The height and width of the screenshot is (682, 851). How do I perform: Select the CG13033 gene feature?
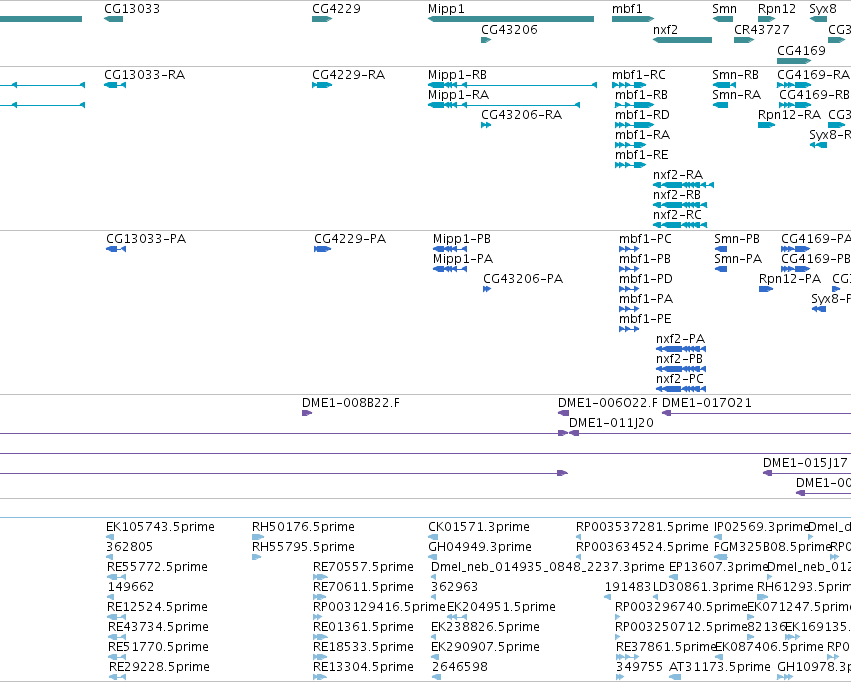tap(113, 19)
